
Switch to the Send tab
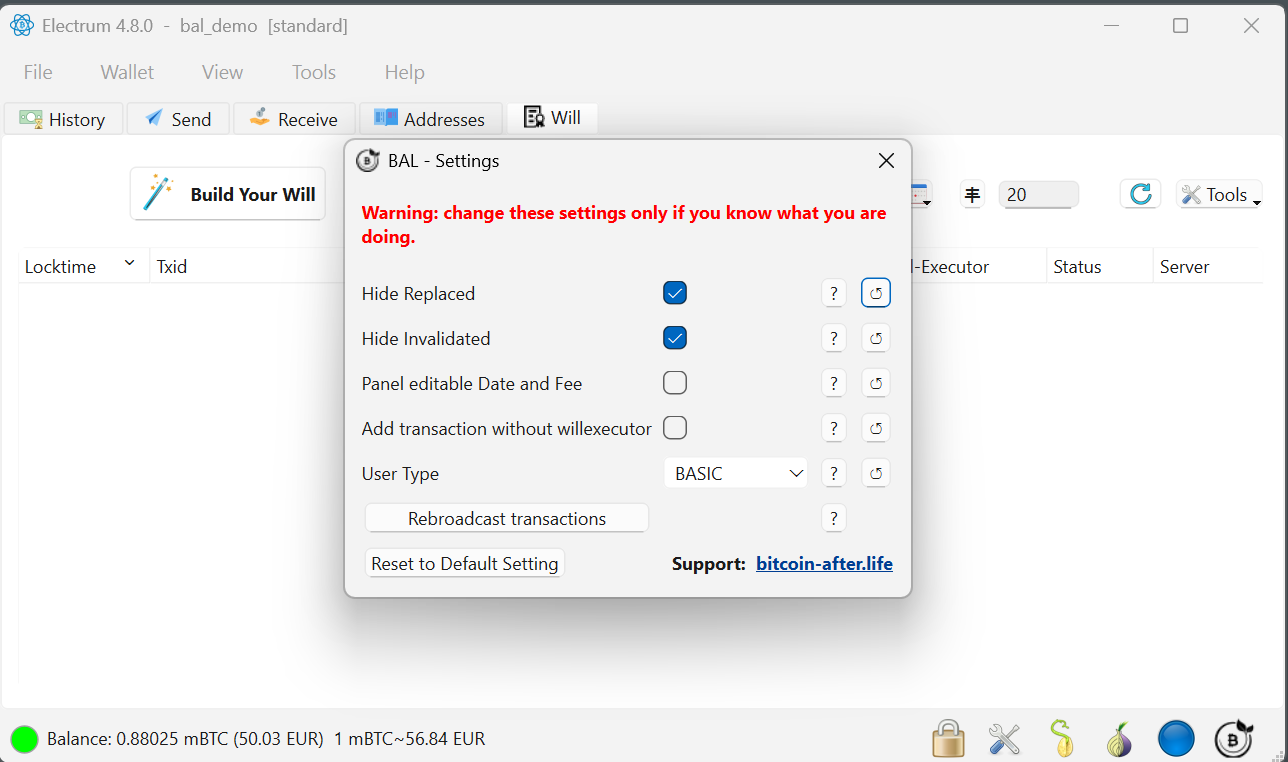(179, 119)
